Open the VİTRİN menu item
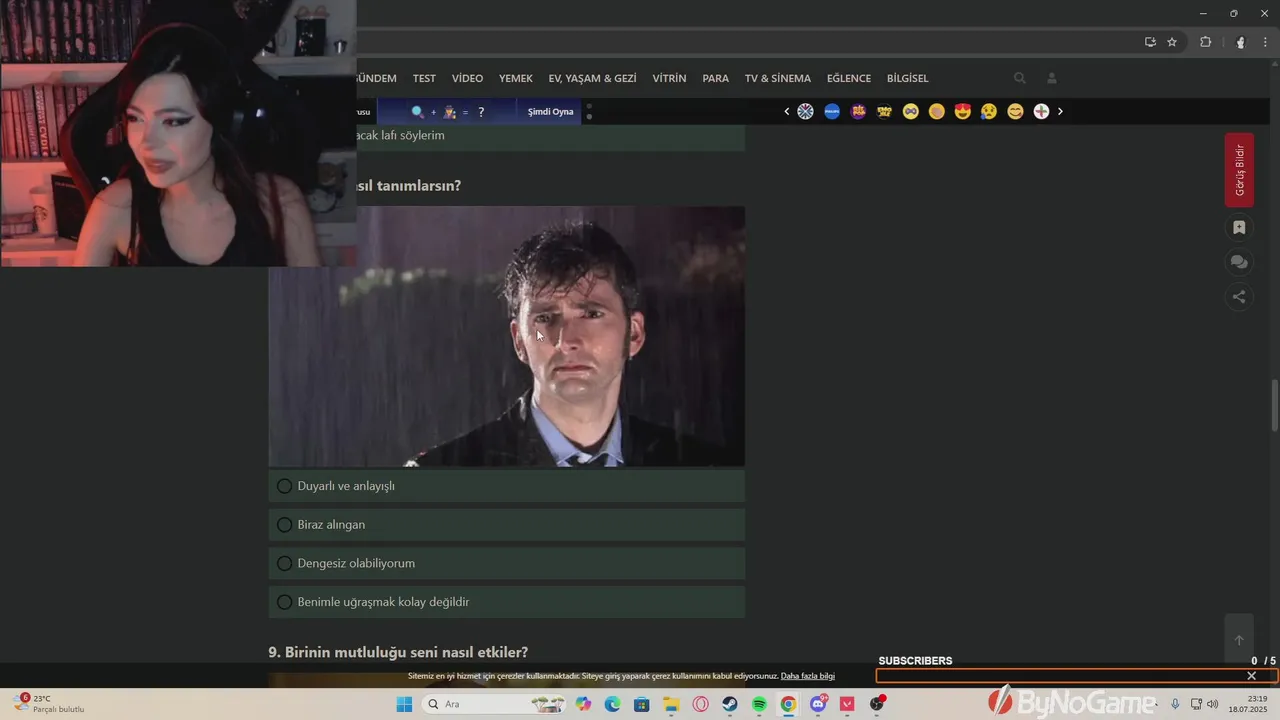Viewport: 1280px width, 720px height. (x=669, y=78)
